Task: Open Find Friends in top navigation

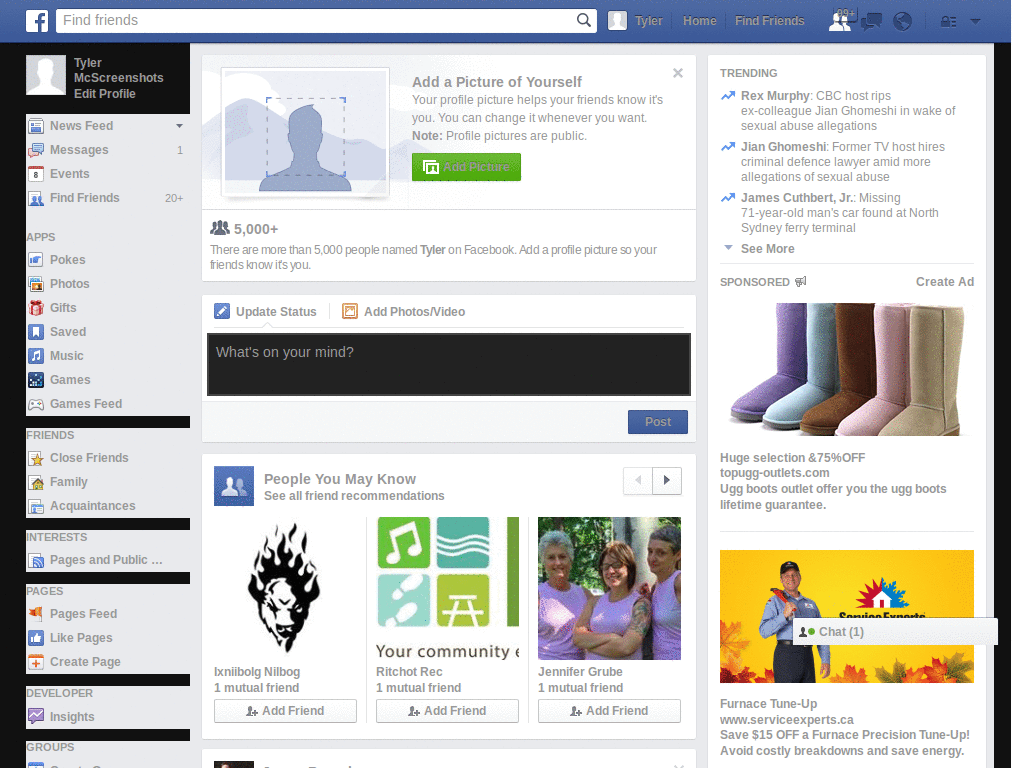Action: click(769, 21)
